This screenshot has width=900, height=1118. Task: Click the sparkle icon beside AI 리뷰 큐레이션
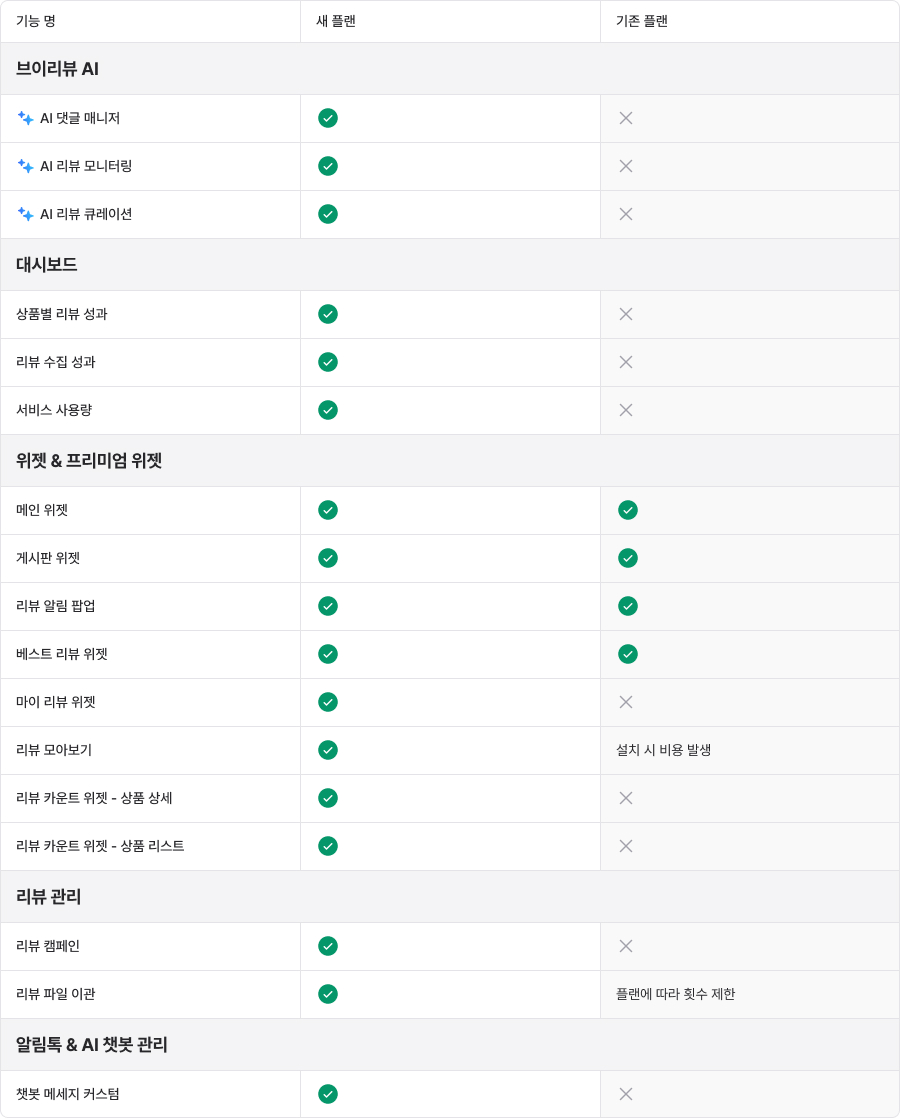[x=26, y=214]
